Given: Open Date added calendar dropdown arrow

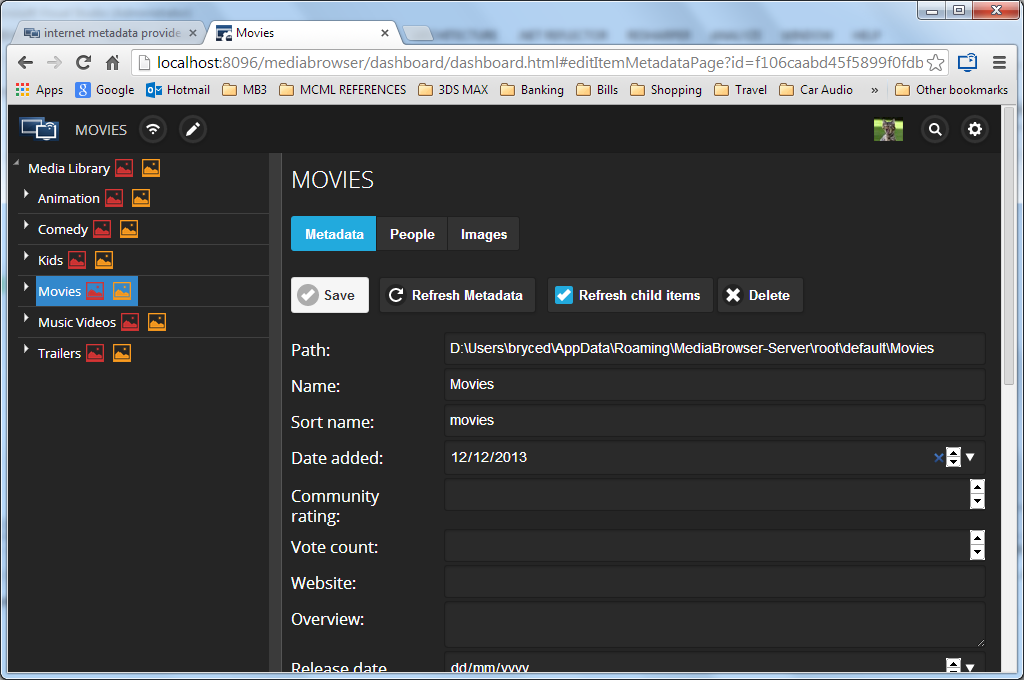Looking at the screenshot, I should point(970,457).
